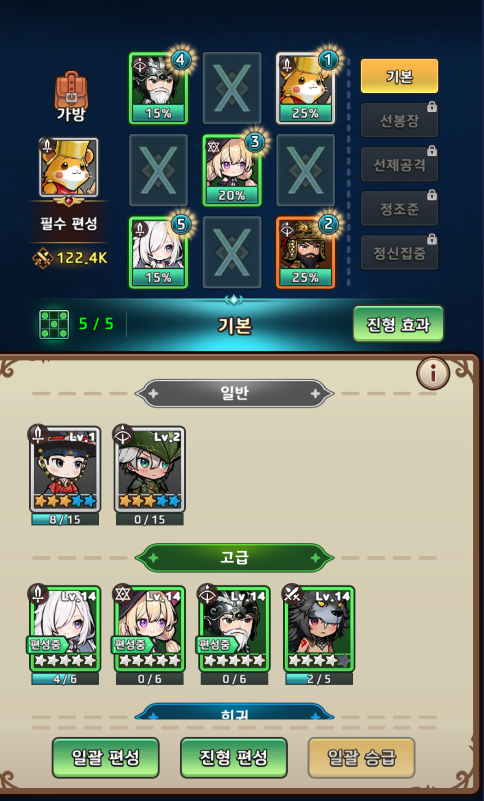Open the 진형 효과 button
The height and width of the screenshot is (801, 484).
pyautogui.click(x=398, y=324)
